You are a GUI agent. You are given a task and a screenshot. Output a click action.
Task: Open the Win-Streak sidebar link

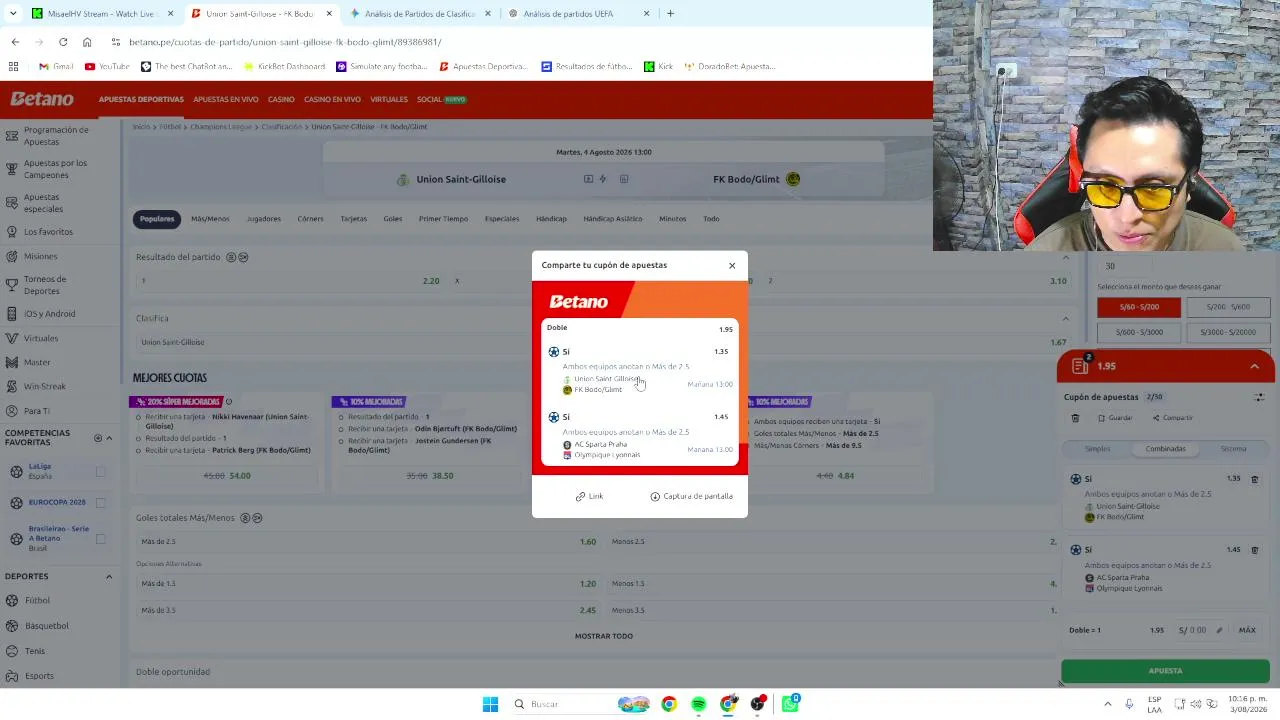pos(44,386)
